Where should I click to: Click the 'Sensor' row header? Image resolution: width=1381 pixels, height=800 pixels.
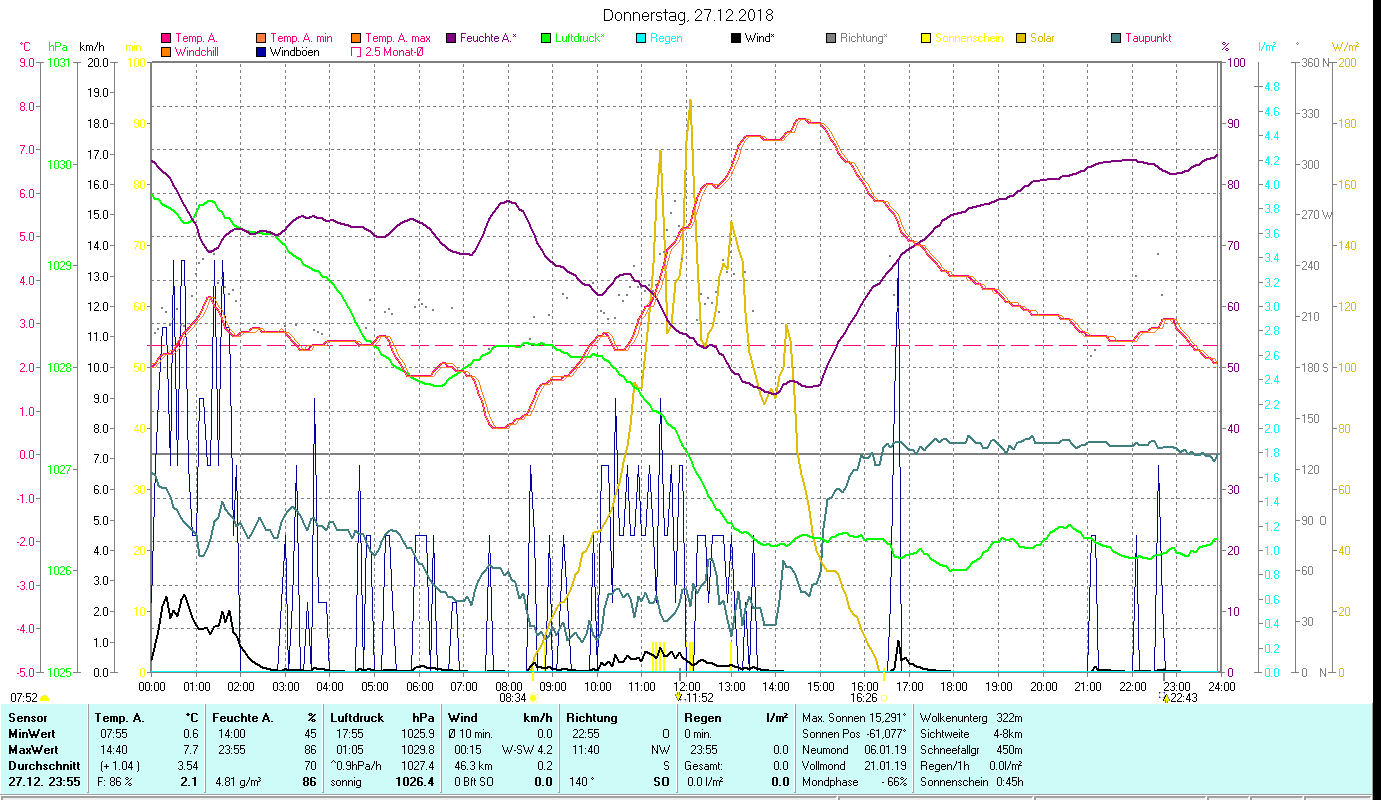coord(27,718)
